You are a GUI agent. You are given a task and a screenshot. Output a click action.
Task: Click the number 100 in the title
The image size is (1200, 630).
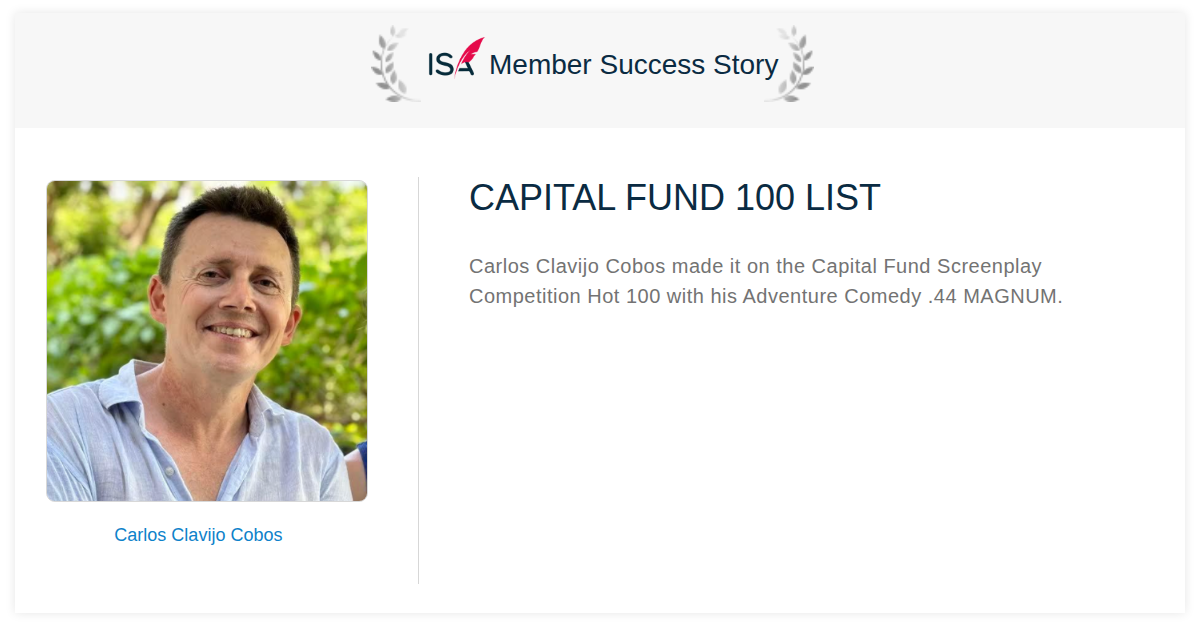tap(765, 198)
